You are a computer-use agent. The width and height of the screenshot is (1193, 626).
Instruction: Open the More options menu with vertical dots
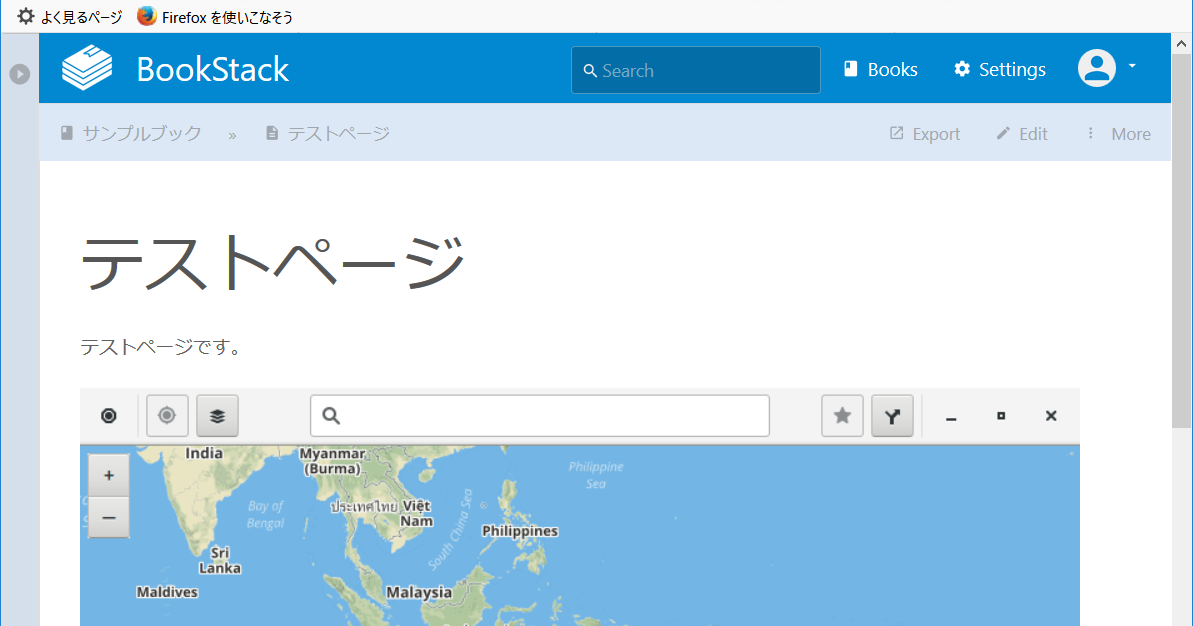(1117, 132)
